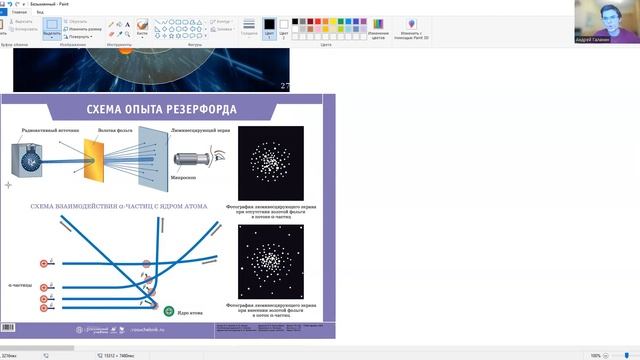The height and width of the screenshot is (360, 640).
Task: Switch to the View (Вид) ribbon tab
Action: coord(40,12)
